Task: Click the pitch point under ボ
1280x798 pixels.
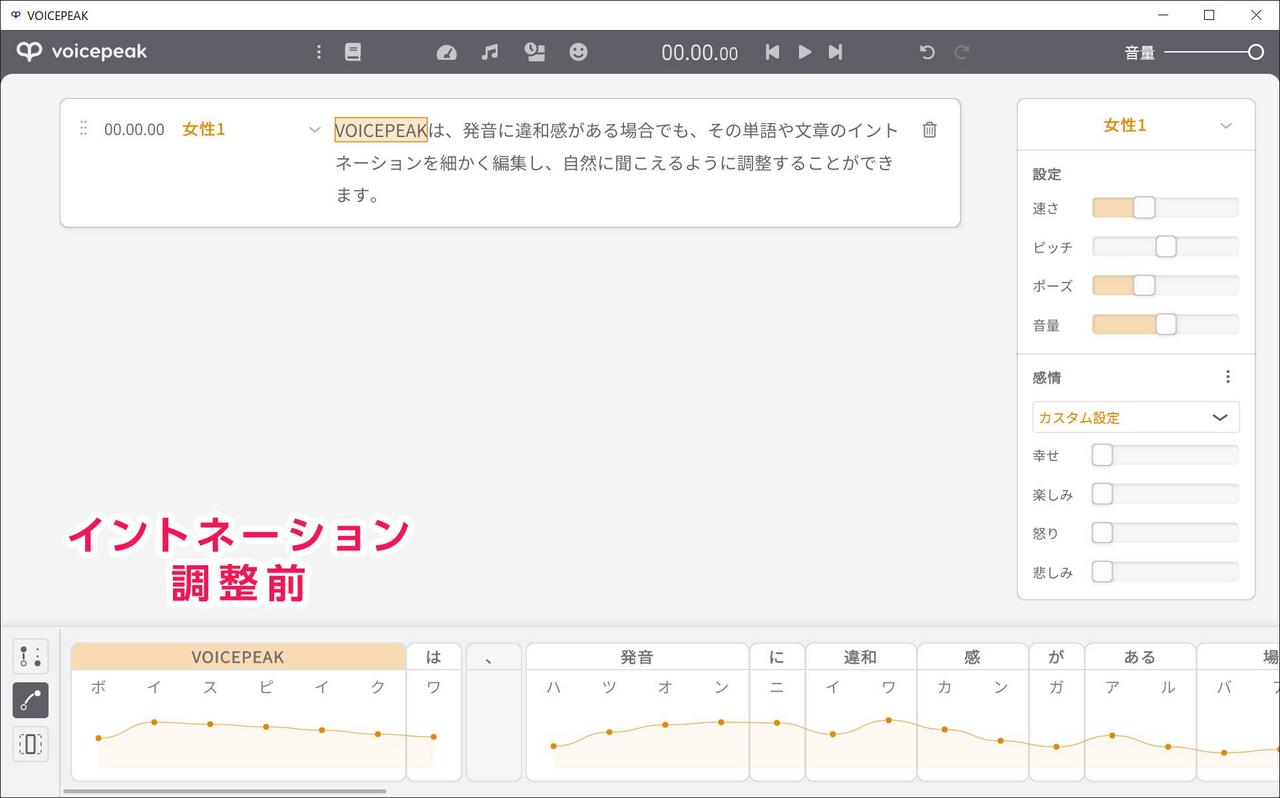Action: (x=98, y=738)
